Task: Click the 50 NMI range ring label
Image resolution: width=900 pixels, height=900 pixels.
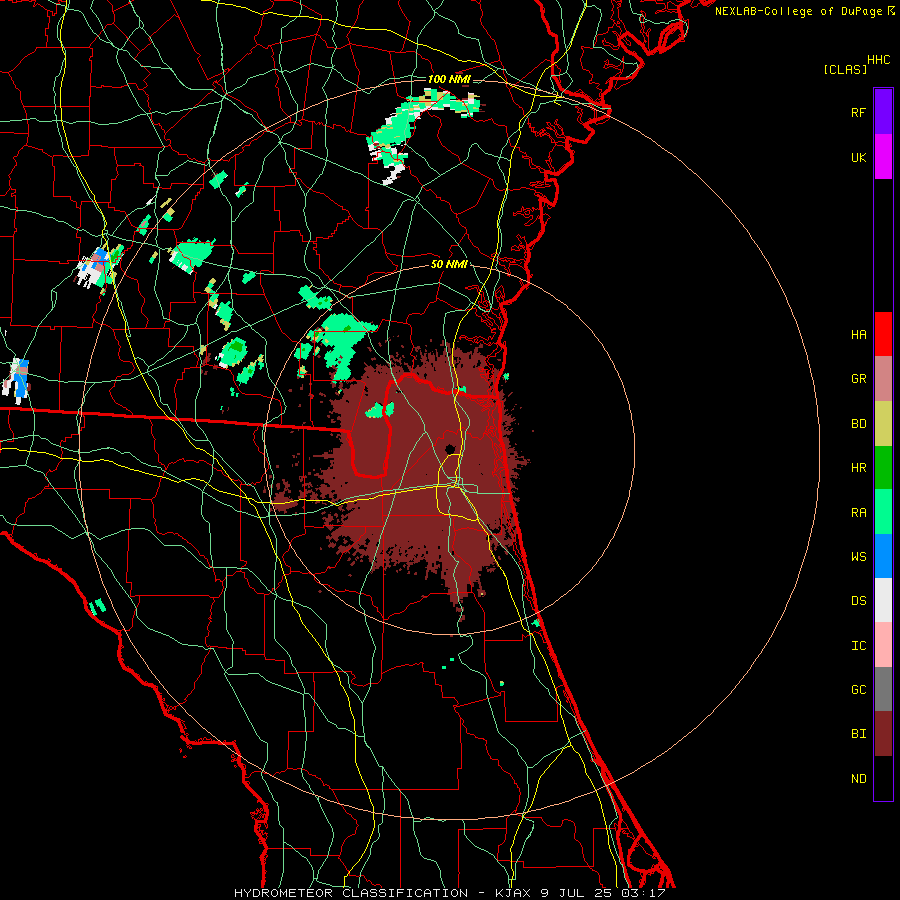Action: (x=449, y=265)
